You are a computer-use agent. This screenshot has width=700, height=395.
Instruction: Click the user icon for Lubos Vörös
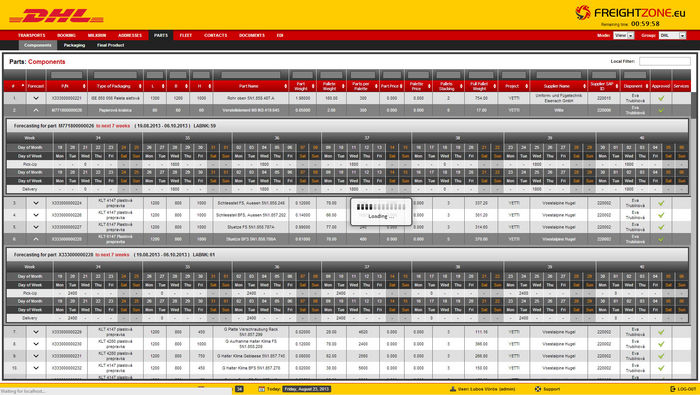coord(453,389)
